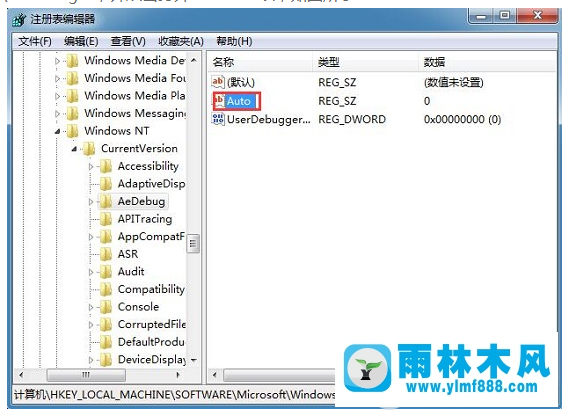The height and width of the screenshot is (412, 563).
Task: Click the Audit folder icon
Action: pos(106,272)
